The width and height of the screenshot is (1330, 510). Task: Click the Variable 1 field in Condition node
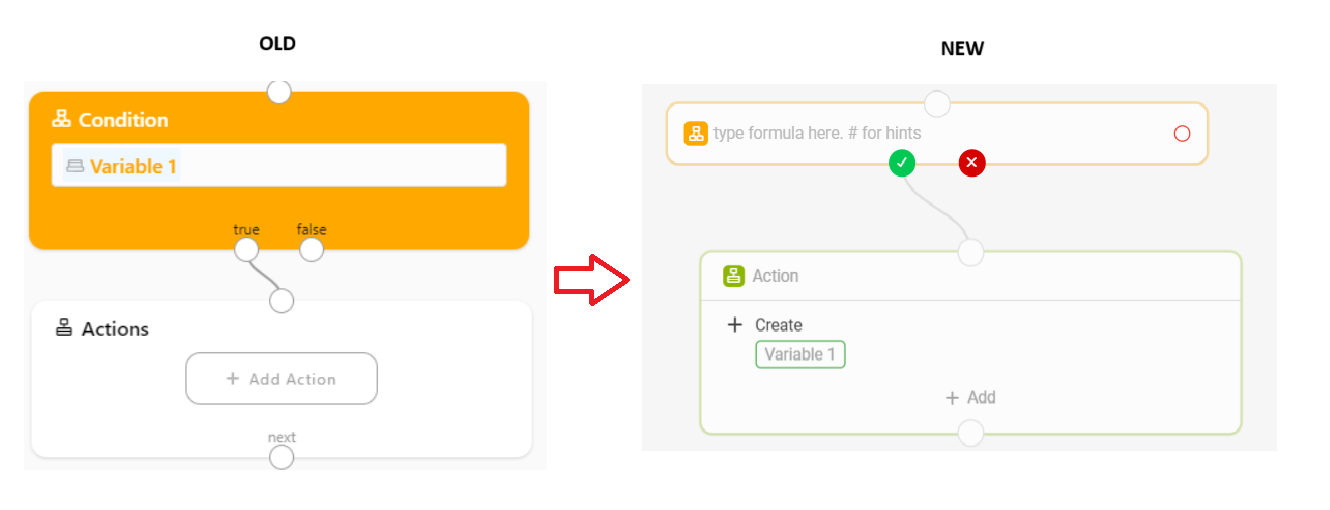pyautogui.click(x=279, y=165)
